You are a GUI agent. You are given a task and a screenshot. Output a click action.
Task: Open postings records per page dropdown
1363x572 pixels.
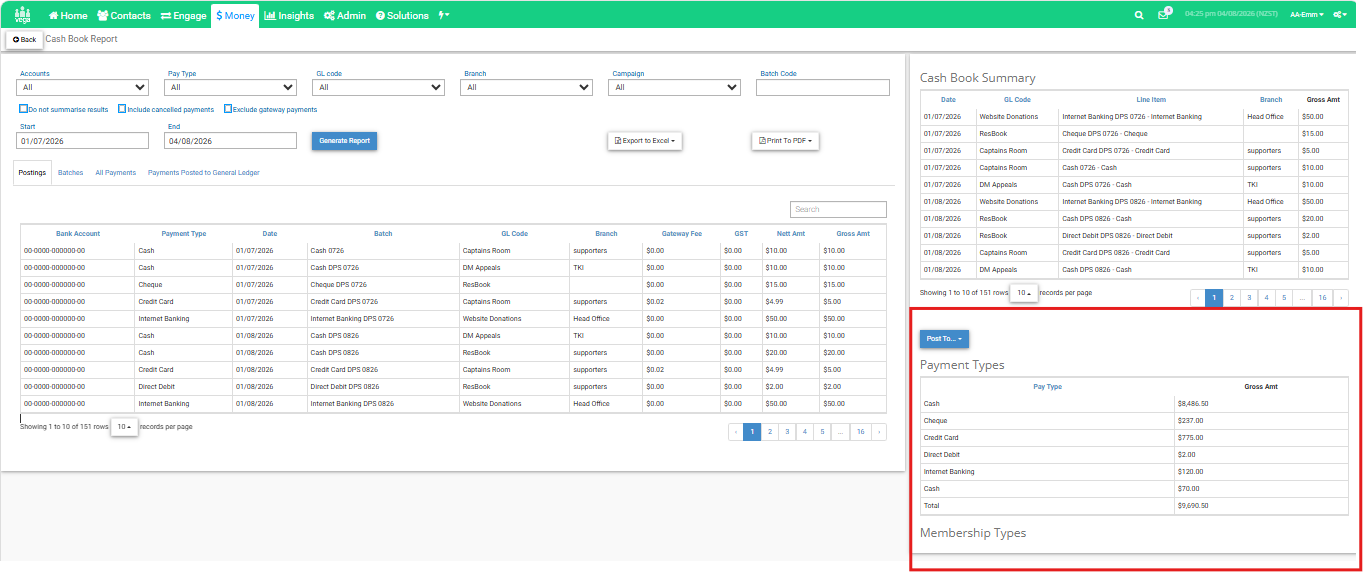(x=124, y=427)
